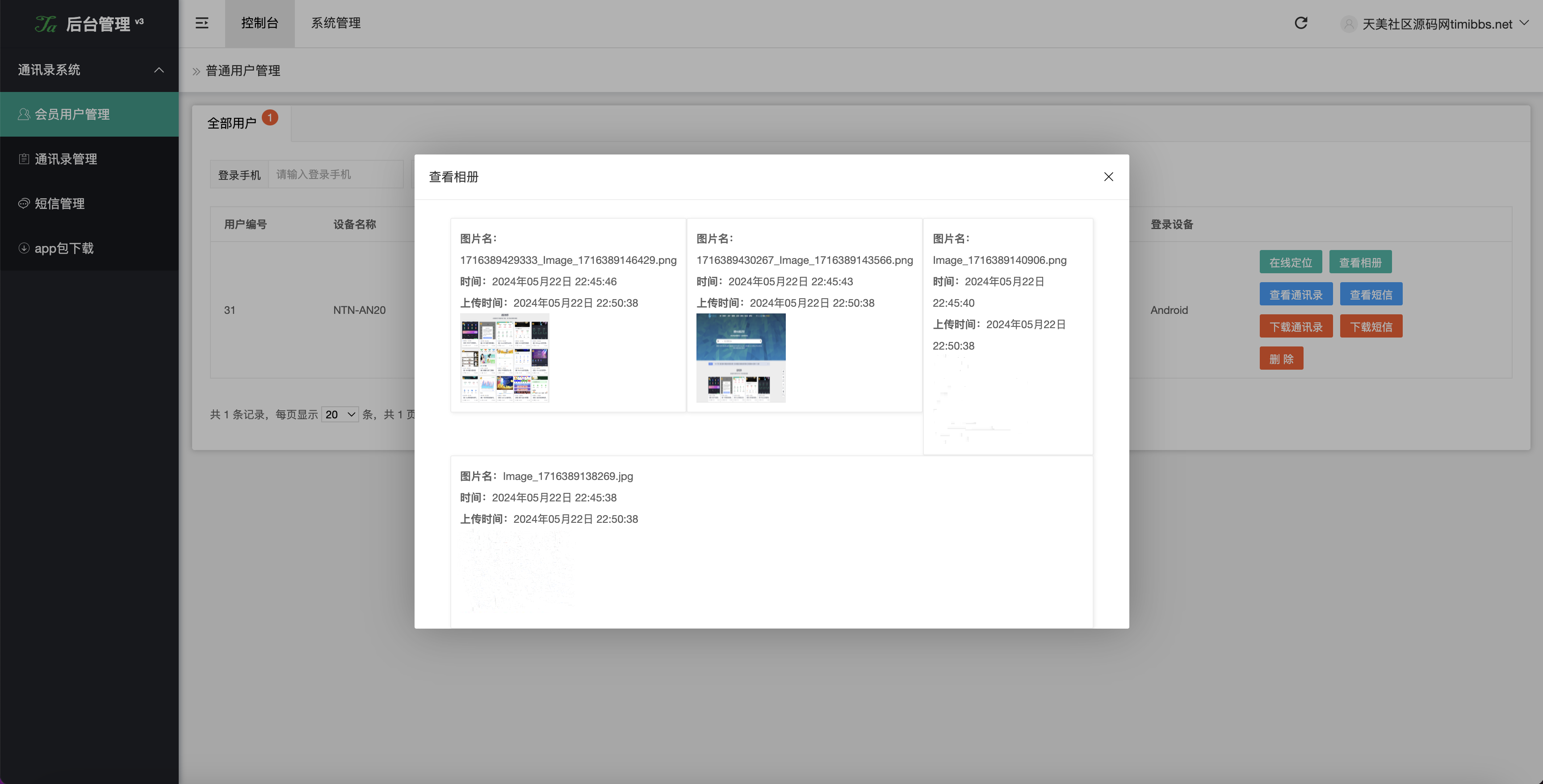Expand the account menu for 天美社区源码网timibbs.net
1543x784 pixels.
1526,24
